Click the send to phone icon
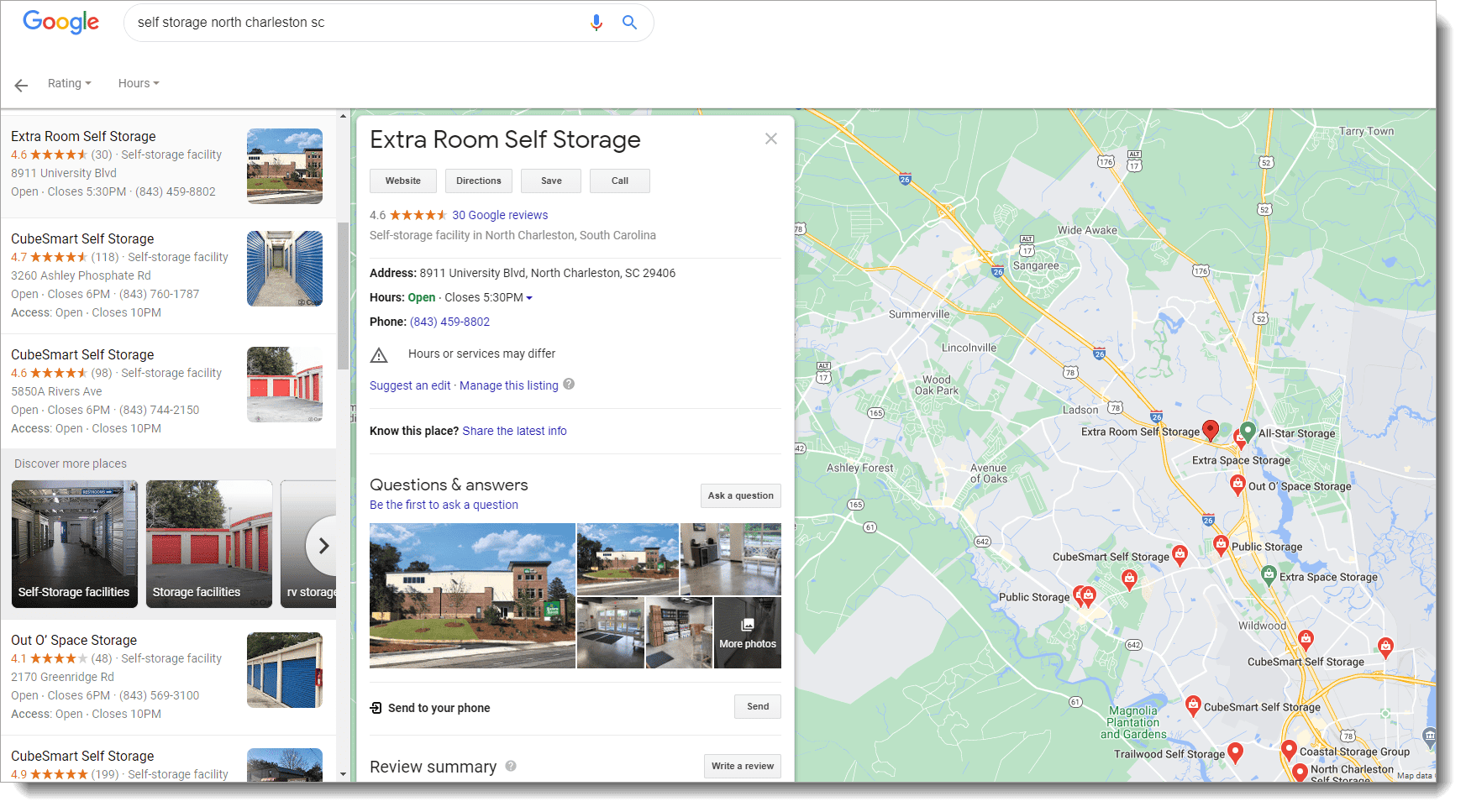This screenshot has width=1466, height=812. pyautogui.click(x=376, y=708)
